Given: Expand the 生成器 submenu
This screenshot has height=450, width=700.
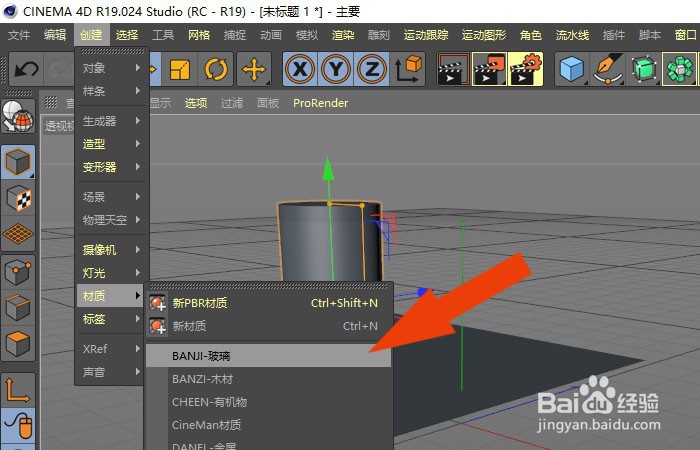Looking at the screenshot, I should click(112, 121).
